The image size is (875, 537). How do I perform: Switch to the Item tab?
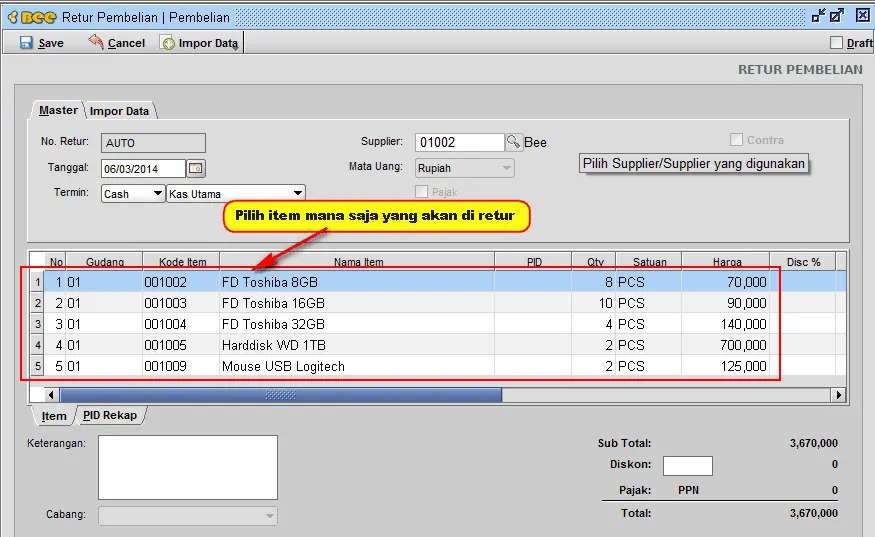(x=54, y=416)
